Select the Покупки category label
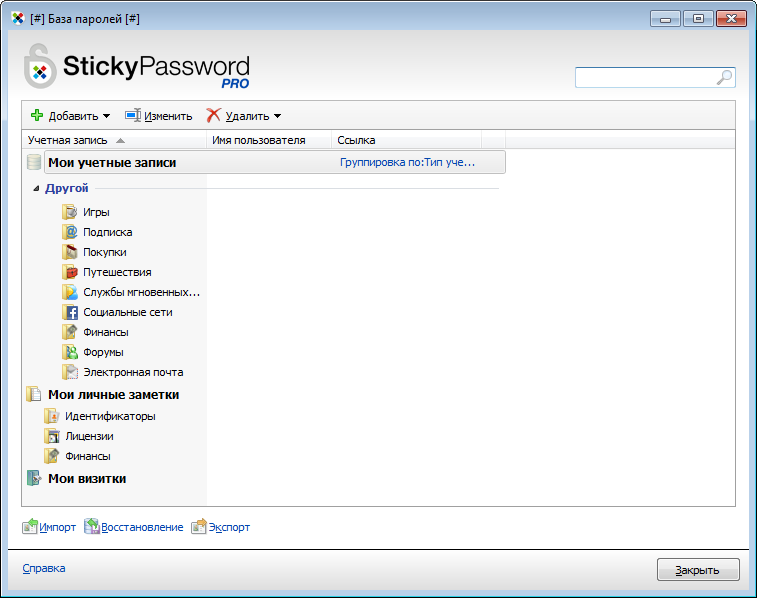 (x=105, y=252)
